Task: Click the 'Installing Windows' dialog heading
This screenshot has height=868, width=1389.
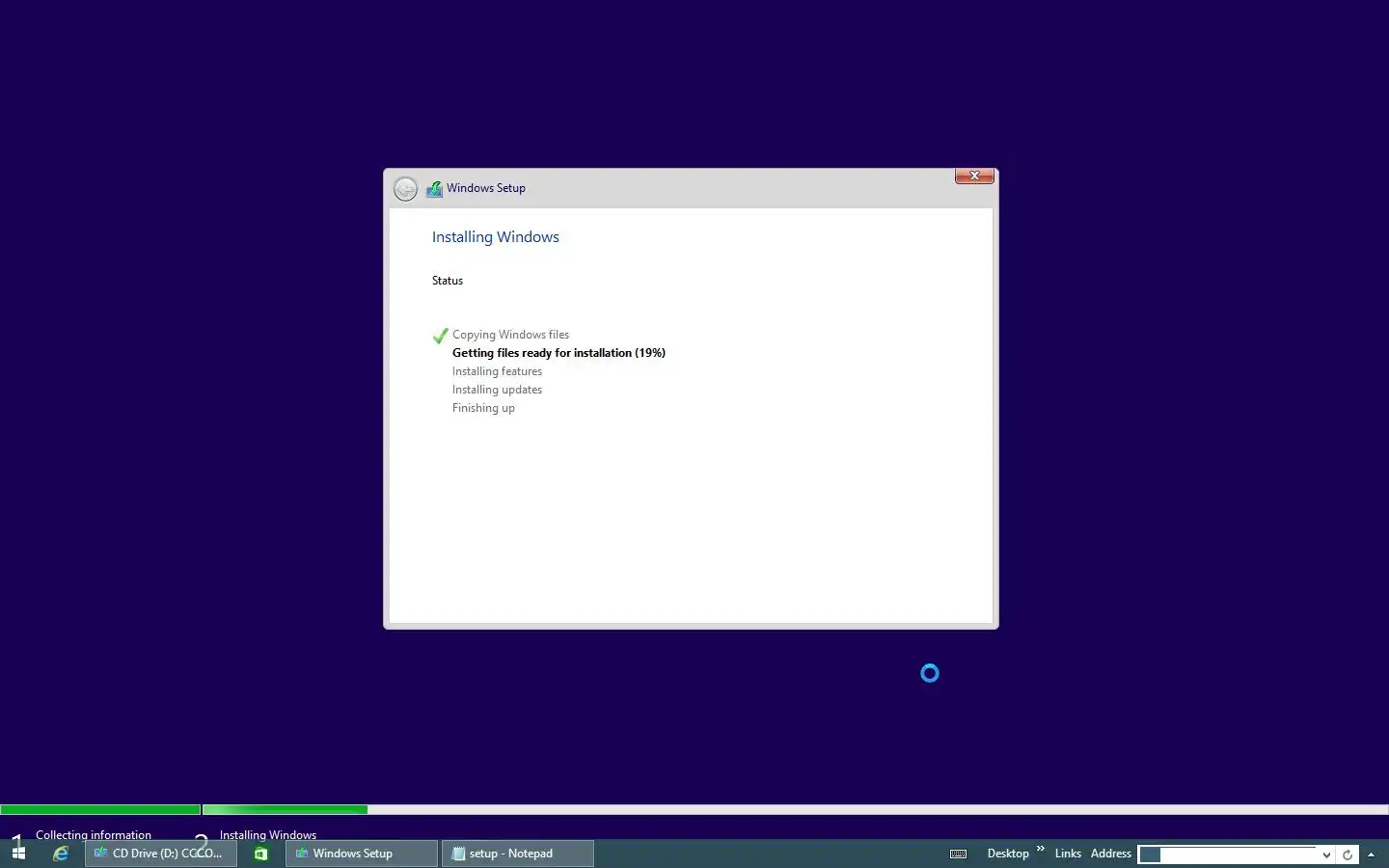Action: [x=495, y=237]
